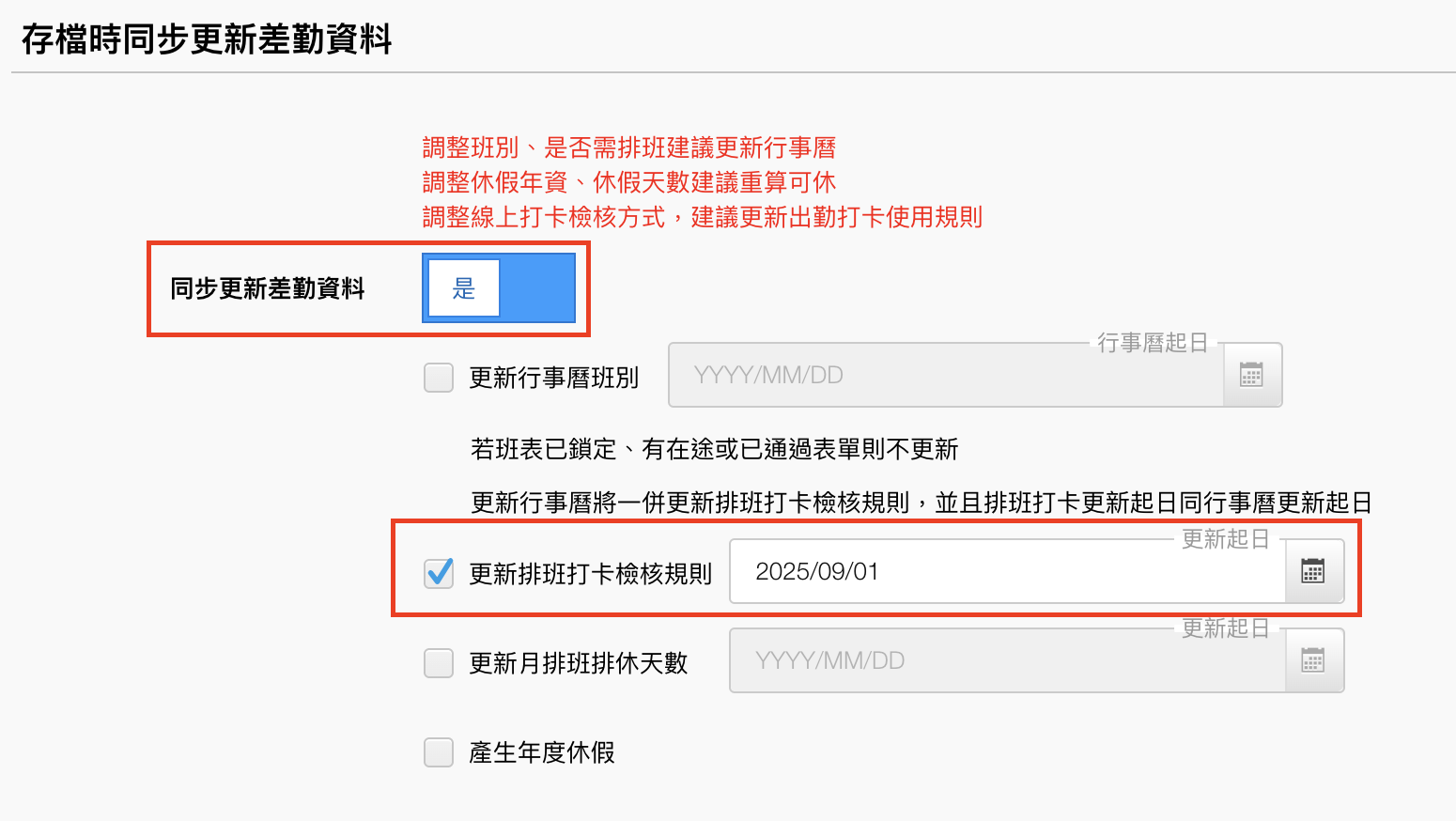This screenshot has height=821, width=1456.
Task: Click the 是 knob on the switch
Action: coord(464,288)
